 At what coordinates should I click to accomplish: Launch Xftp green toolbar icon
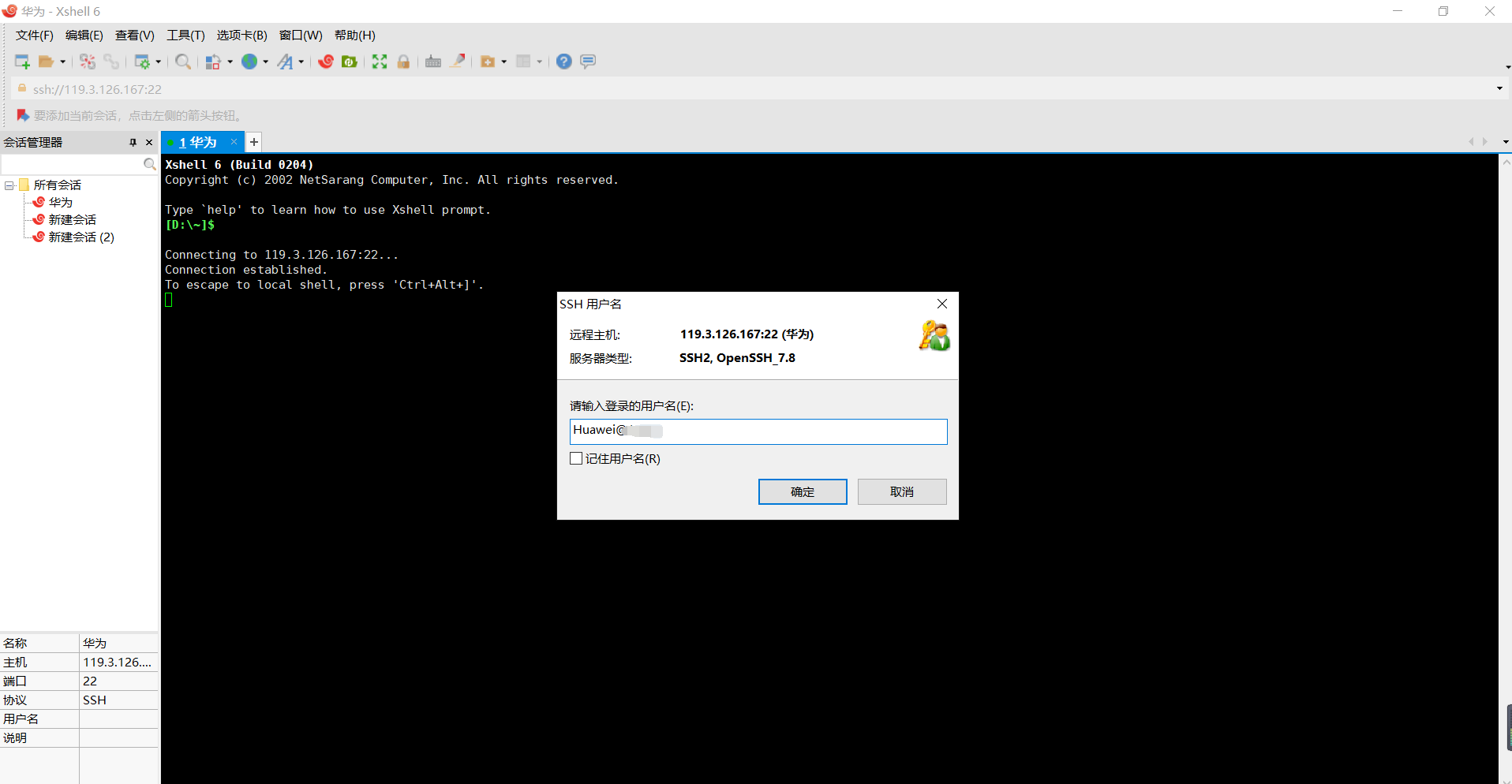[x=350, y=62]
